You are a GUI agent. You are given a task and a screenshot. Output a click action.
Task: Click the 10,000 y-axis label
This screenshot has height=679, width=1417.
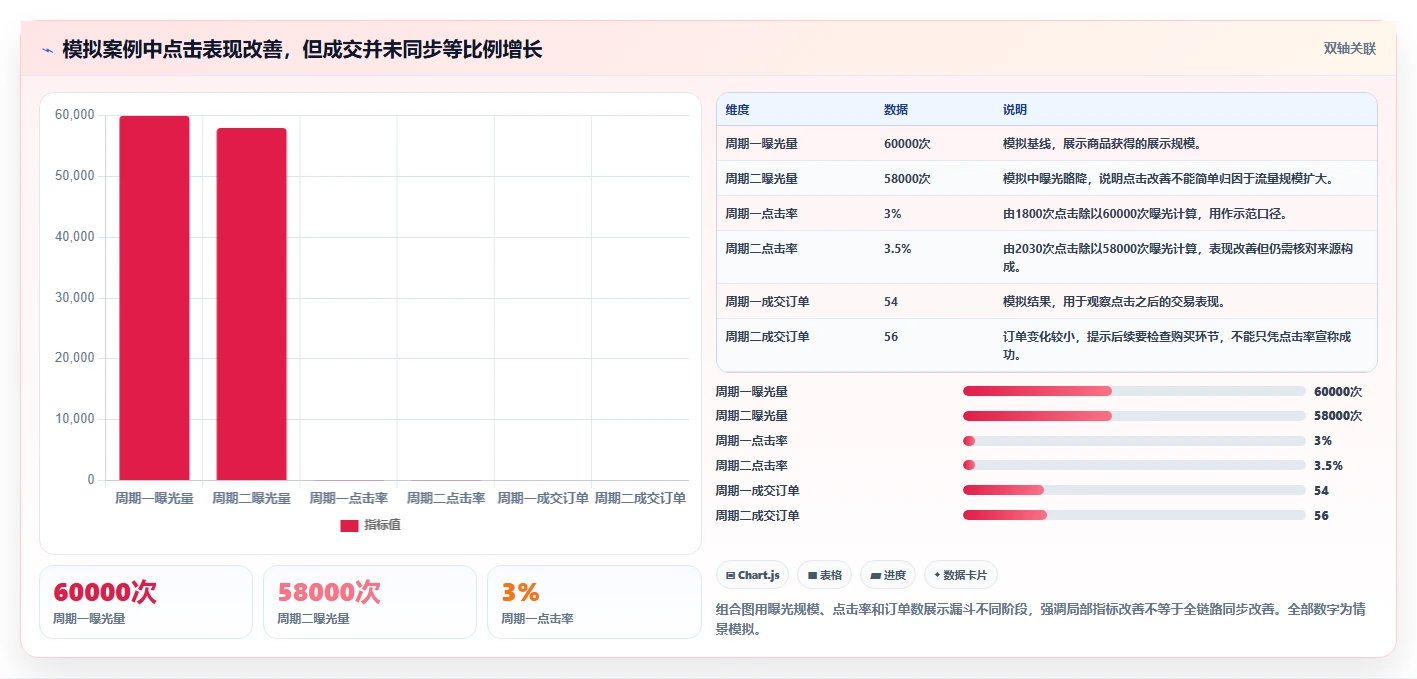point(75,419)
